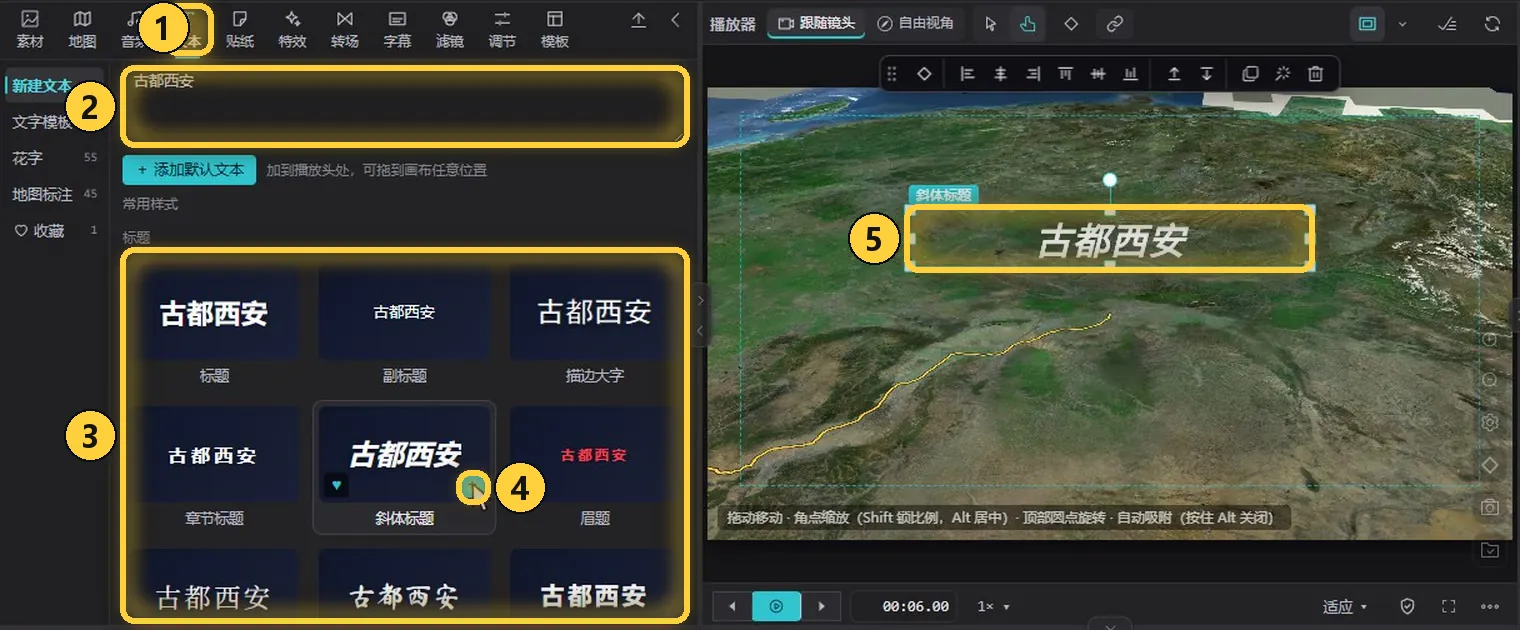Open the 地图 map tab
The image size is (1520, 630).
[82, 29]
